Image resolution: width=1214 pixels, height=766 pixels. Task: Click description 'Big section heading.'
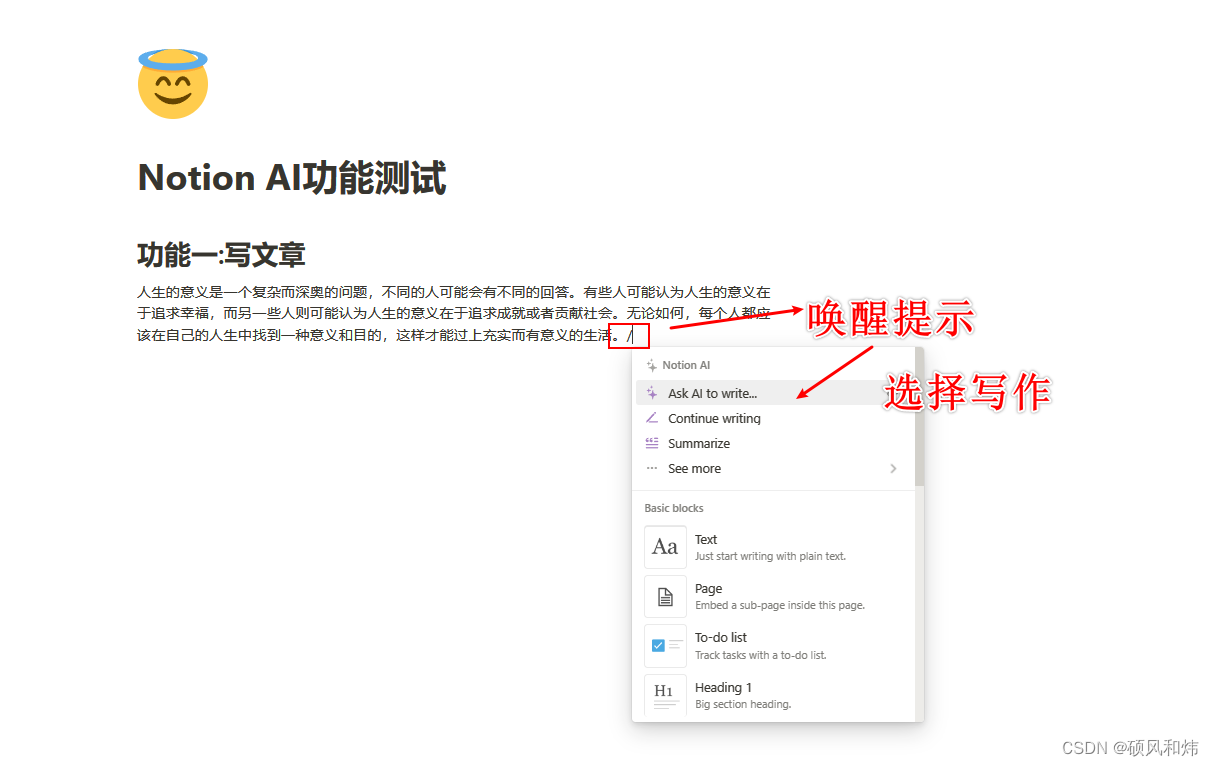point(743,704)
